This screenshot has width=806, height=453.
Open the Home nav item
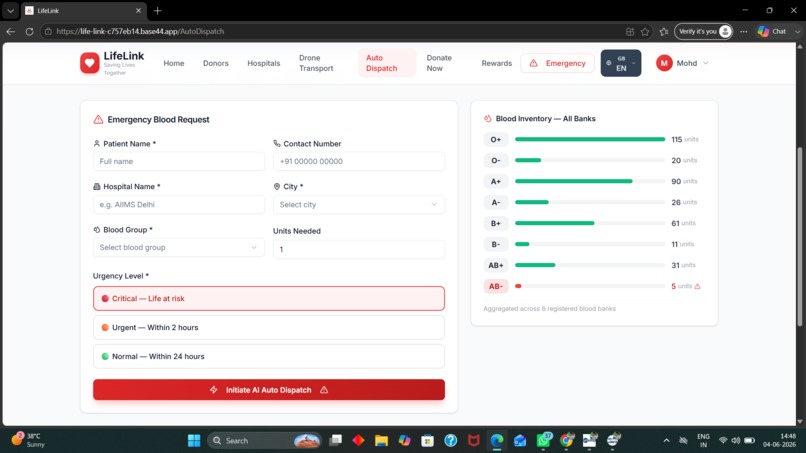point(174,63)
